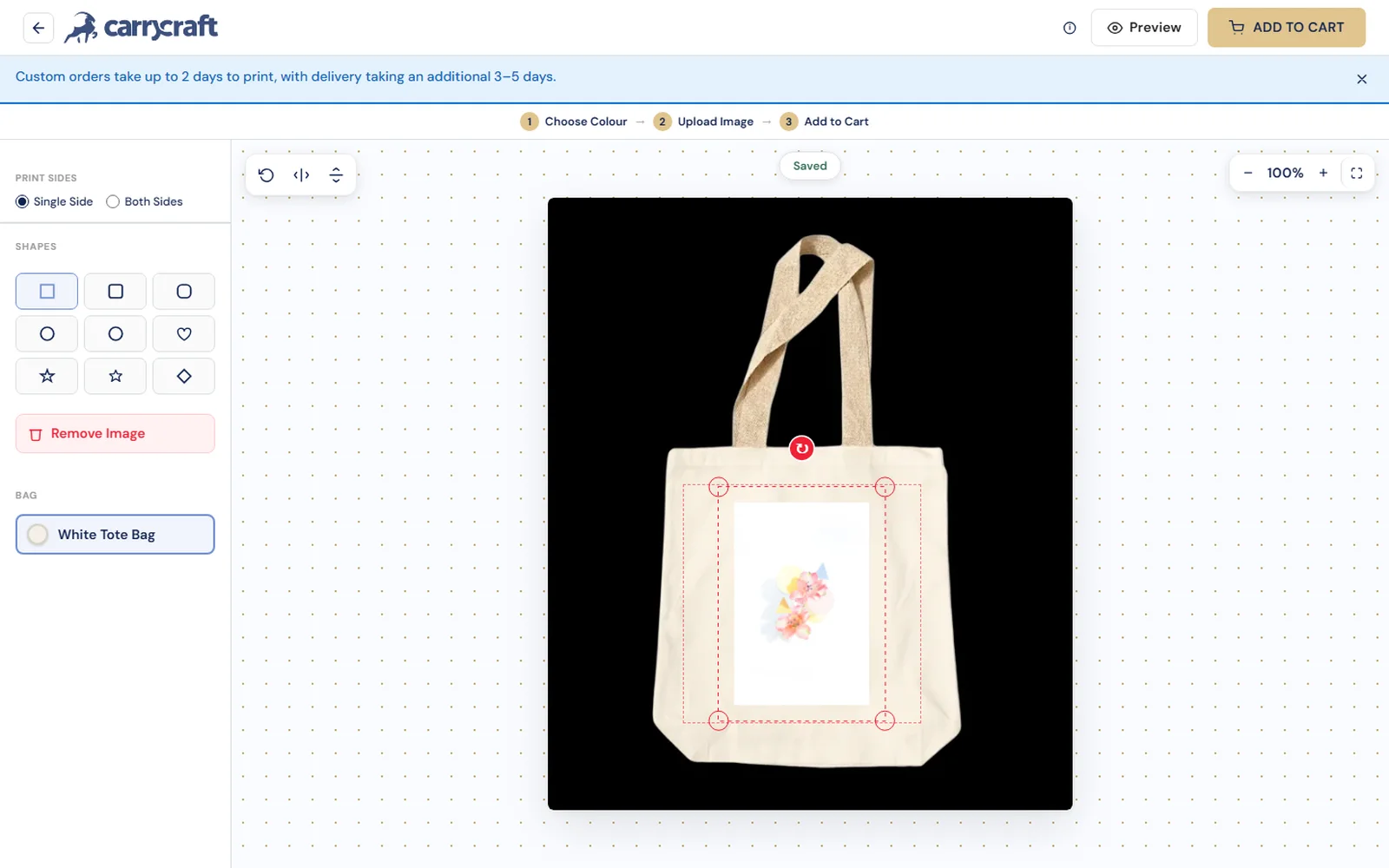Select the White Tote Bag option
This screenshot has width=1389, height=868.
[115, 535]
